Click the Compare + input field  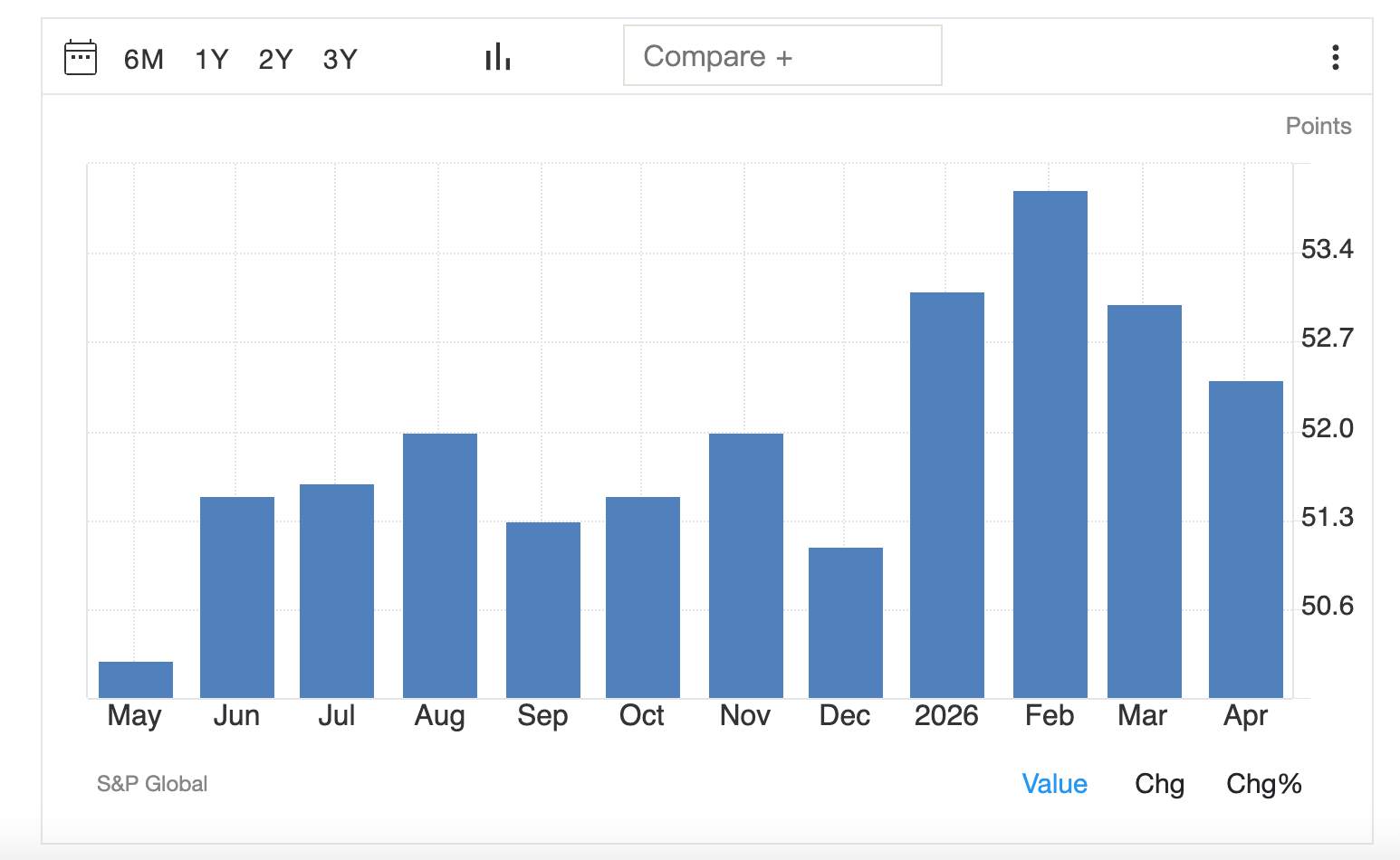tap(782, 56)
